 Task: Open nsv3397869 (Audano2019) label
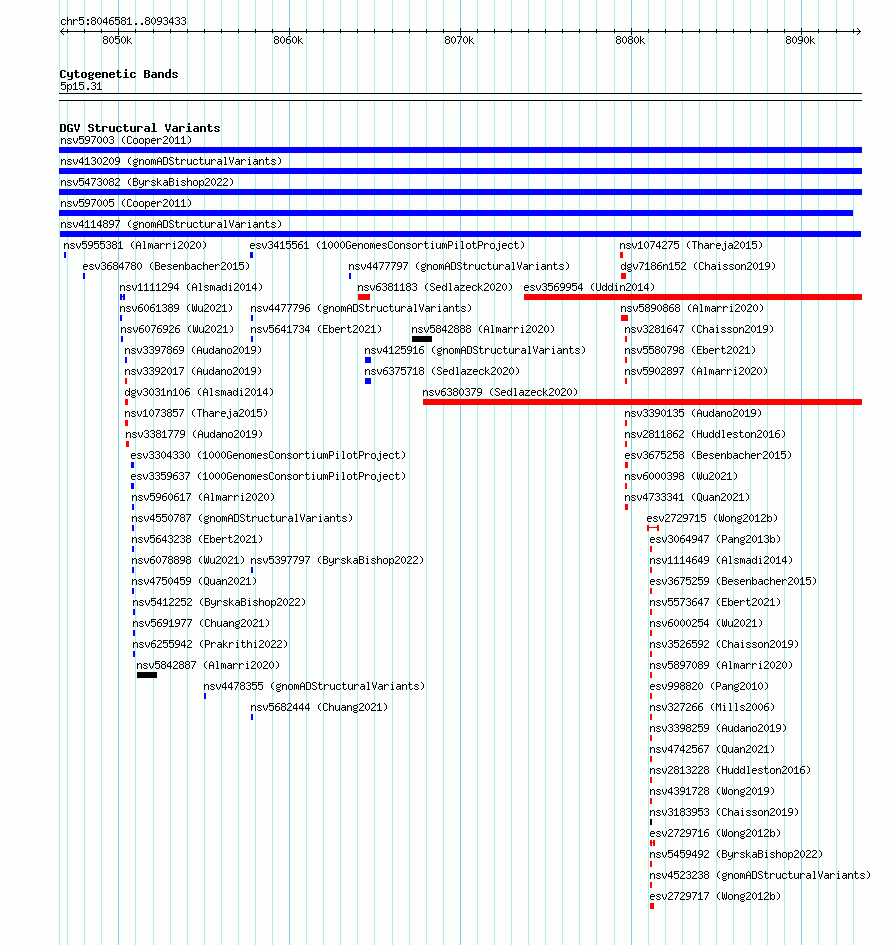pyautogui.click(x=193, y=351)
